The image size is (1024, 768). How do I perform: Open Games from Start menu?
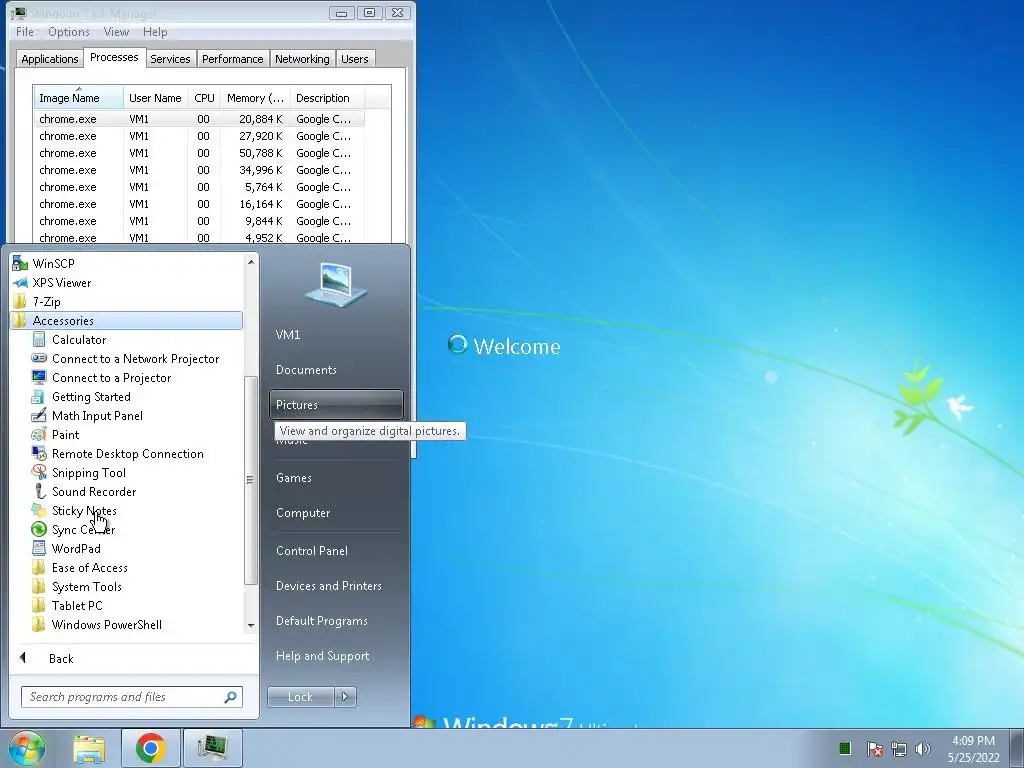point(294,478)
